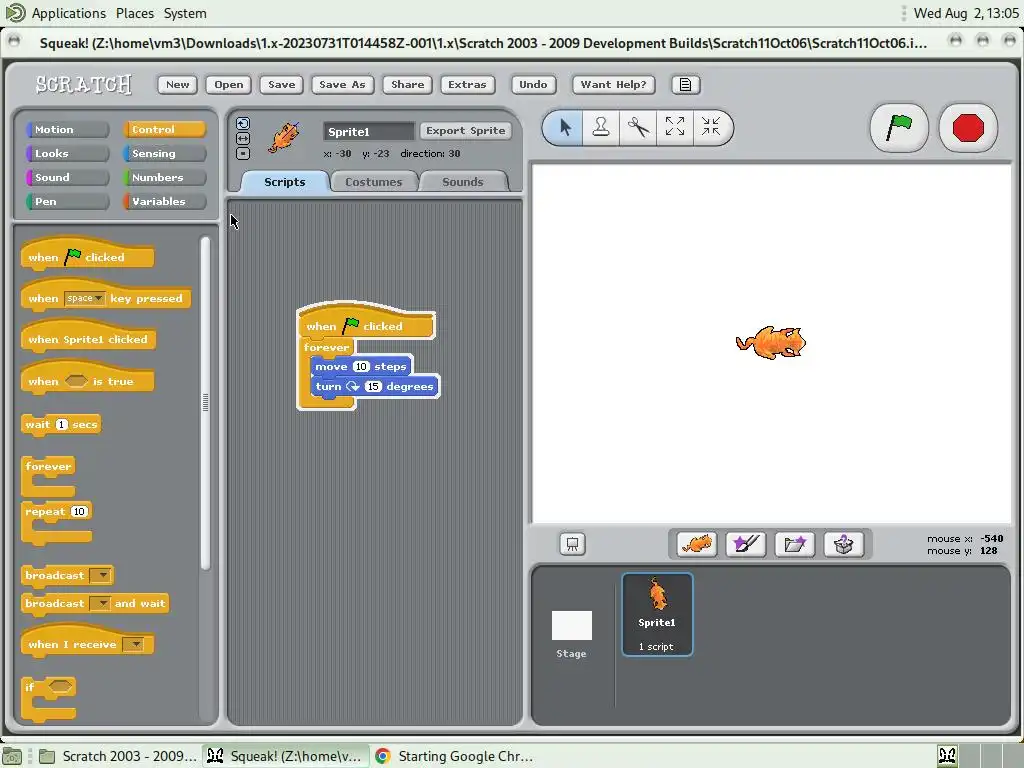The image size is (1024, 768).
Task: Click the Squeak icon in system tray
Action: pyautogui.click(x=947, y=756)
